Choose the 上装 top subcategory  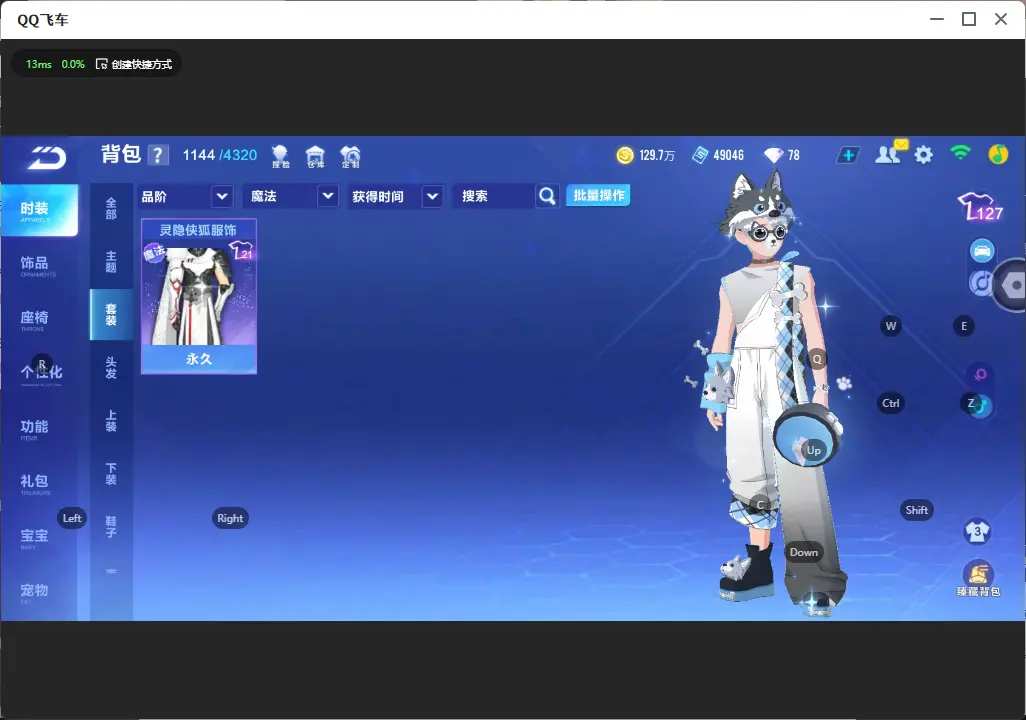point(111,421)
